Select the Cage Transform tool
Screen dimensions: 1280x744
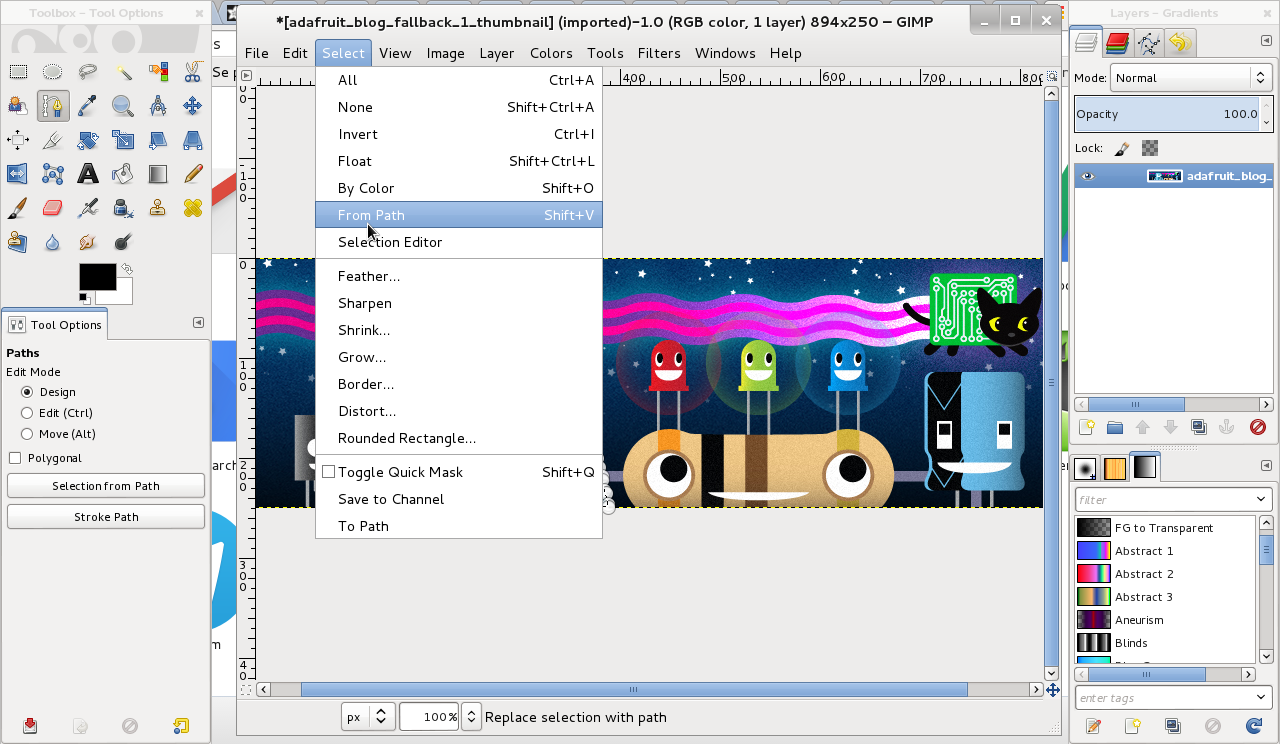tap(53, 174)
